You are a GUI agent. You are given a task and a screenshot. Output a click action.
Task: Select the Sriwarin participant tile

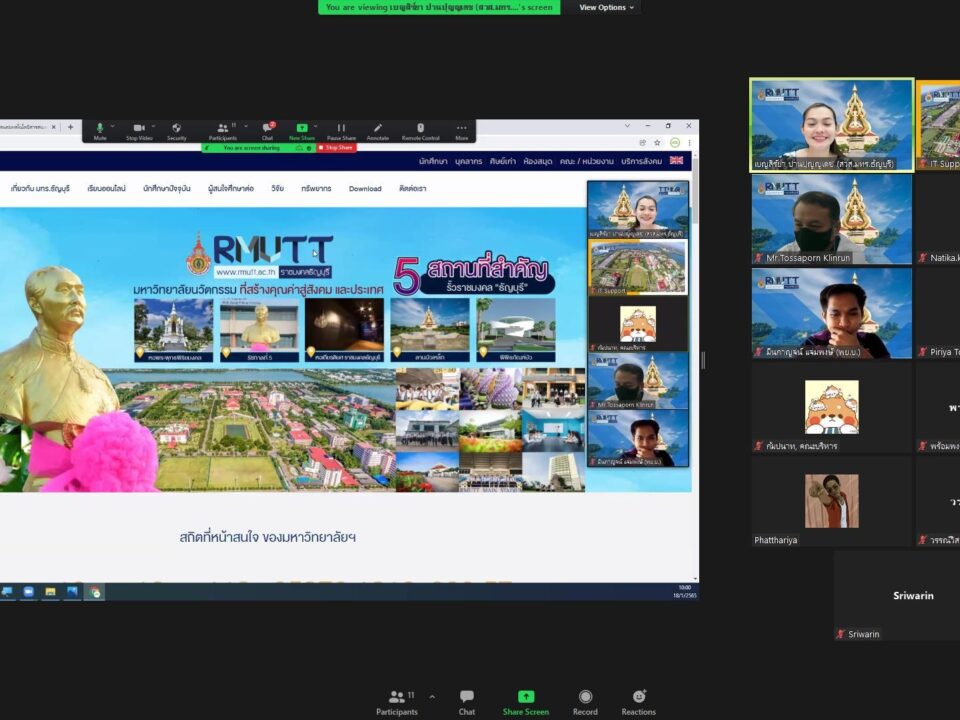[x=897, y=595]
